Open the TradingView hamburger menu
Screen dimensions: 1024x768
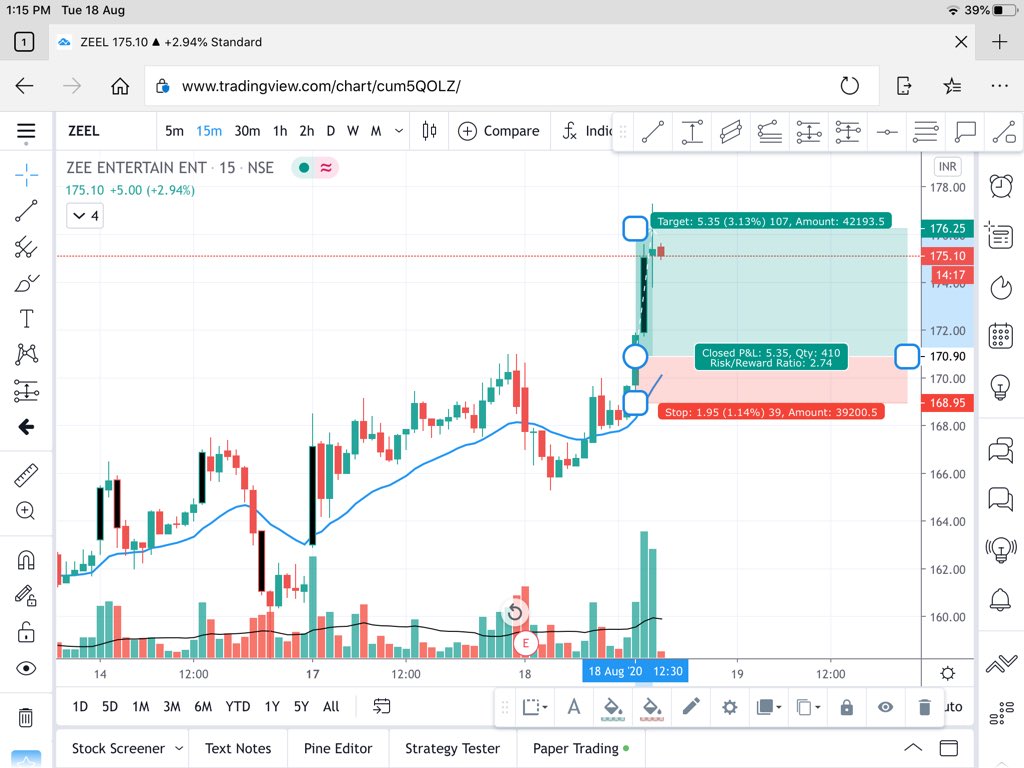click(x=26, y=131)
